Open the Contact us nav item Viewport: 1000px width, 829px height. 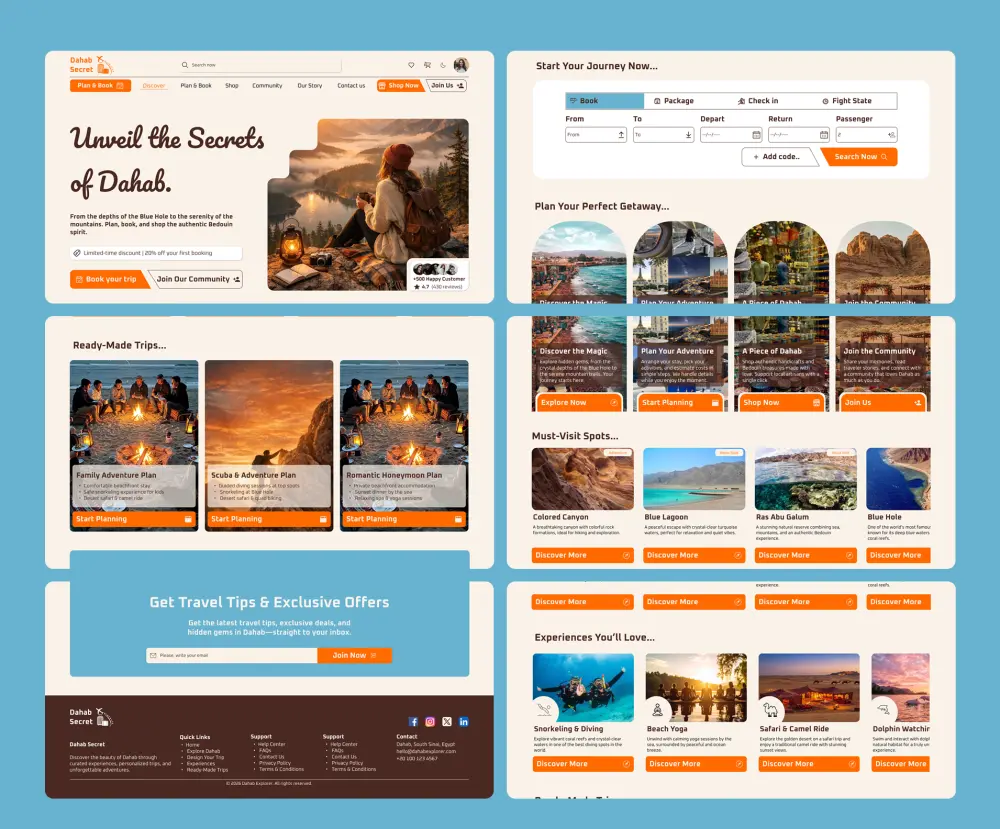point(351,85)
